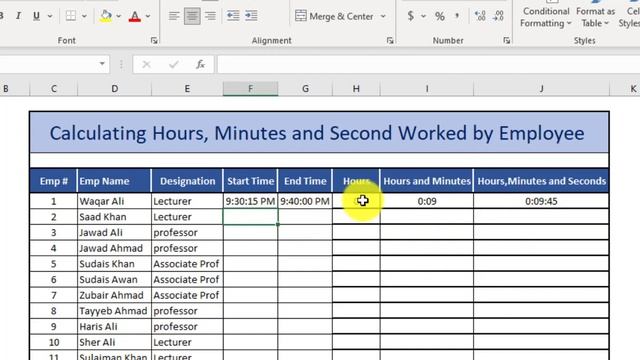Open font color dropdown arrow
Image resolution: width=640 pixels, height=360 pixels.
pos(148,16)
